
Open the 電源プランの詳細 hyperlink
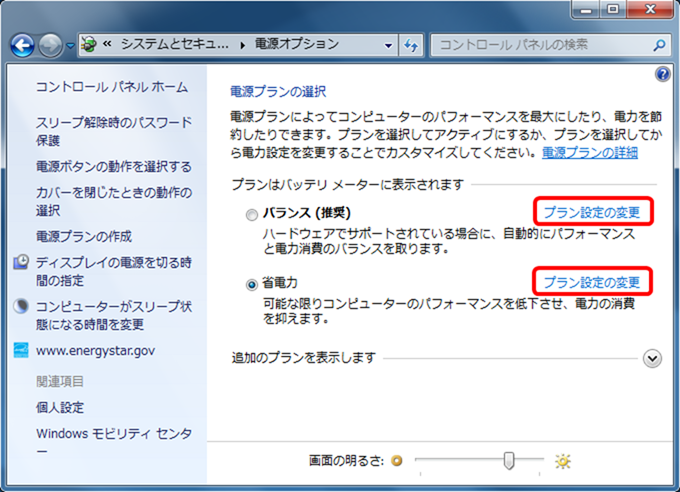(x=590, y=153)
